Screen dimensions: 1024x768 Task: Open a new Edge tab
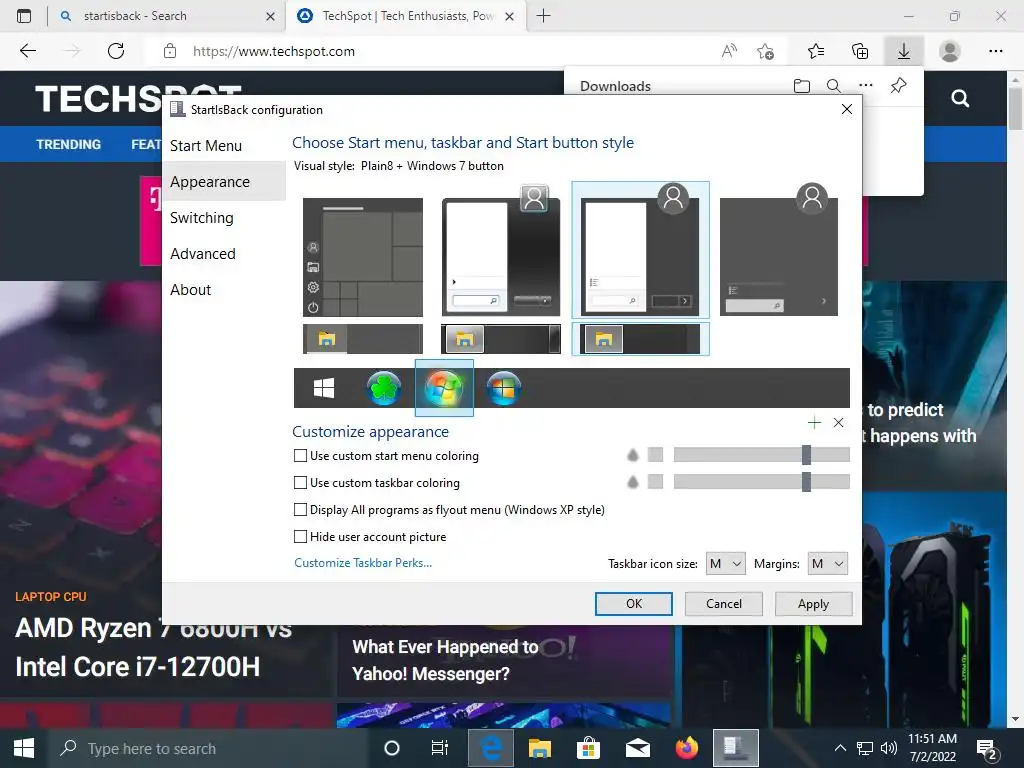pyautogui.click(x=543, y=16)
